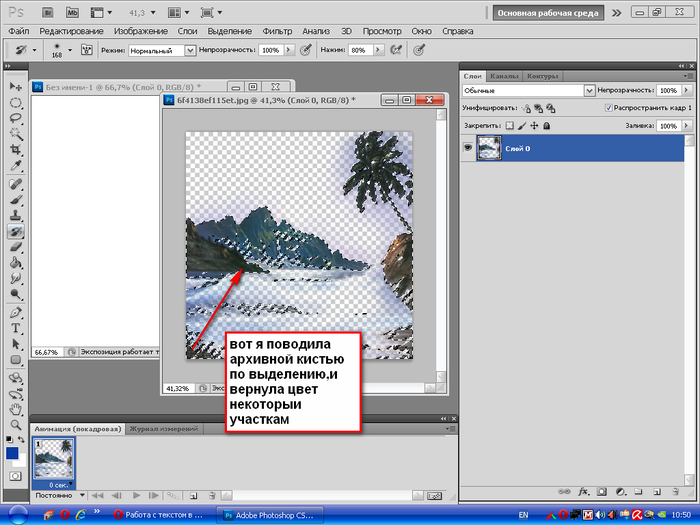Viewport: 700px width, 525px height.
Task: Launch Bridge from the top bar
Action: click(x=48, y=12)
